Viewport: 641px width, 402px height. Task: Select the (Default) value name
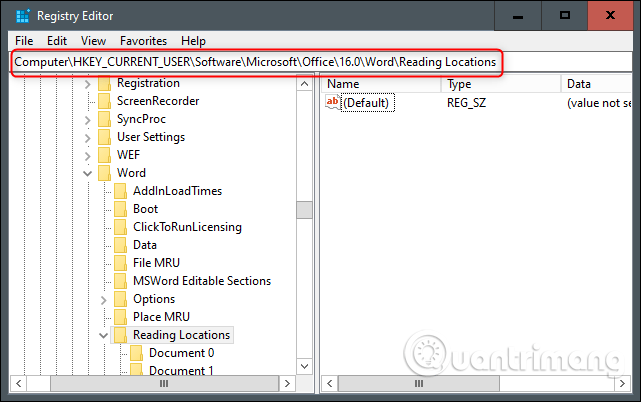[x=367, y=103]
